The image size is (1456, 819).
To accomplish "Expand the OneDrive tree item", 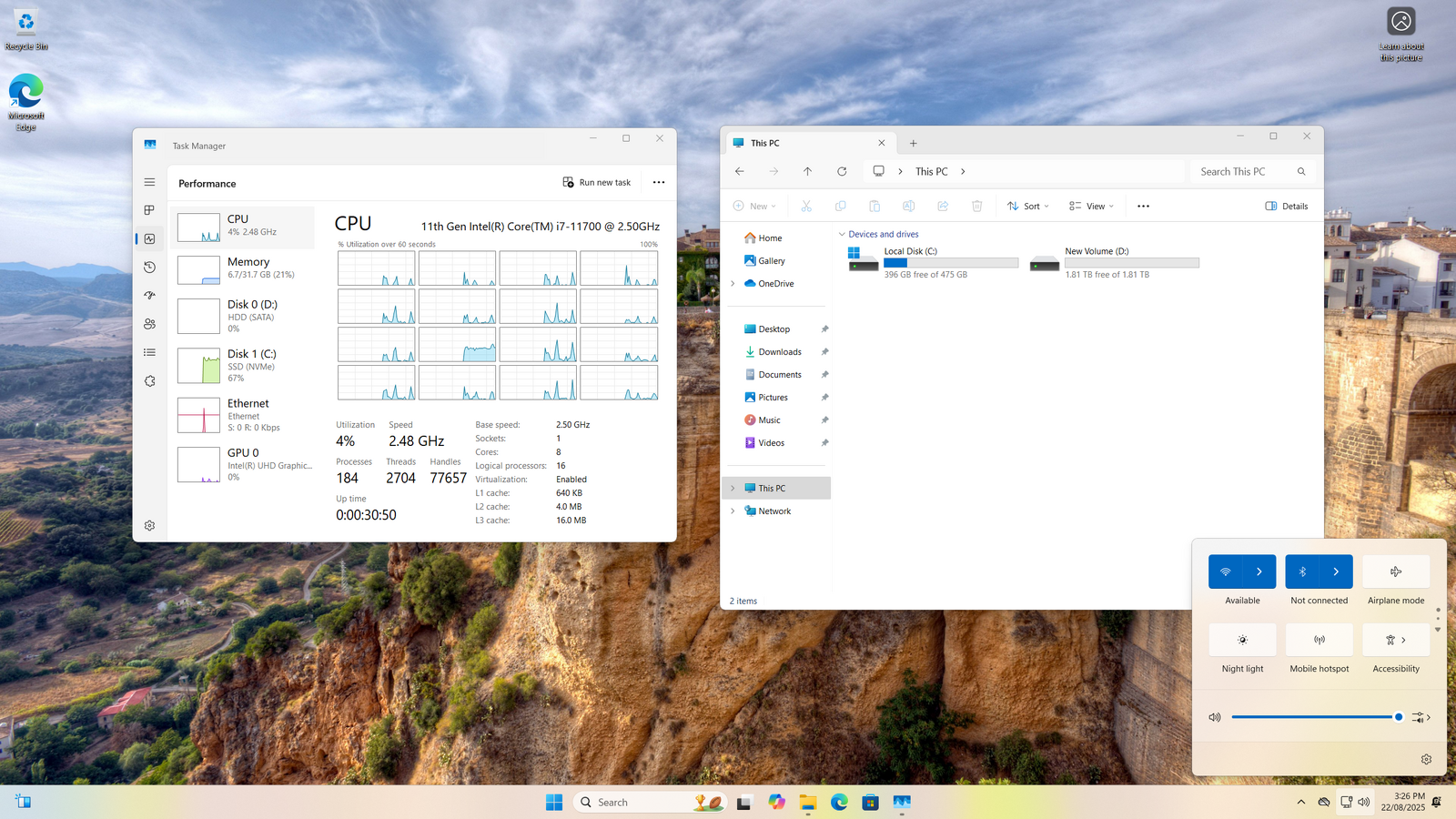I will 733,284.
